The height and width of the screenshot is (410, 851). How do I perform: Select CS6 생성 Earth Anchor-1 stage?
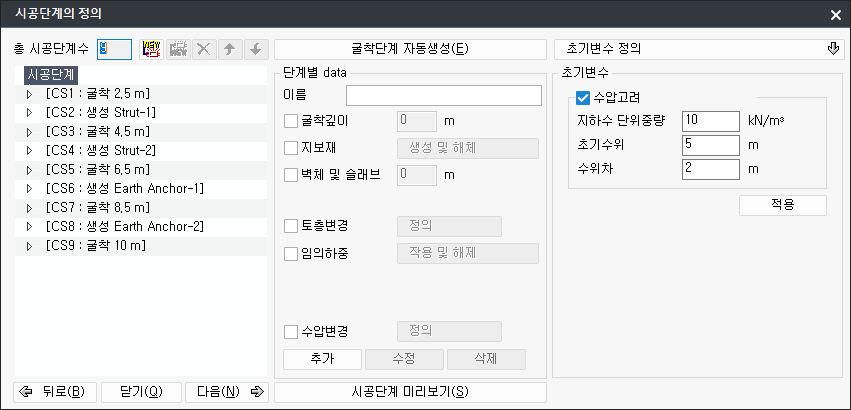[124, 188]
